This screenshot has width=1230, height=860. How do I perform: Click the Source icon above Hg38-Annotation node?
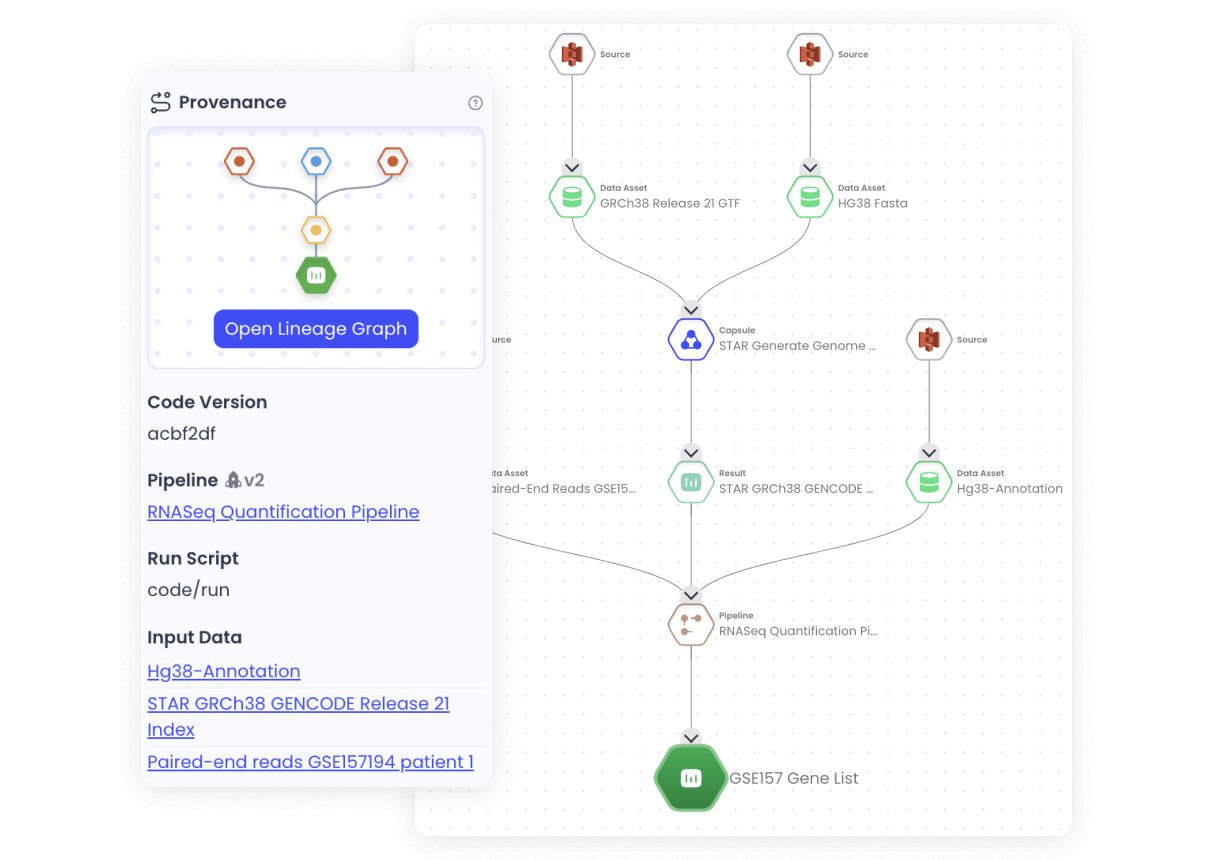coord(928,340)
